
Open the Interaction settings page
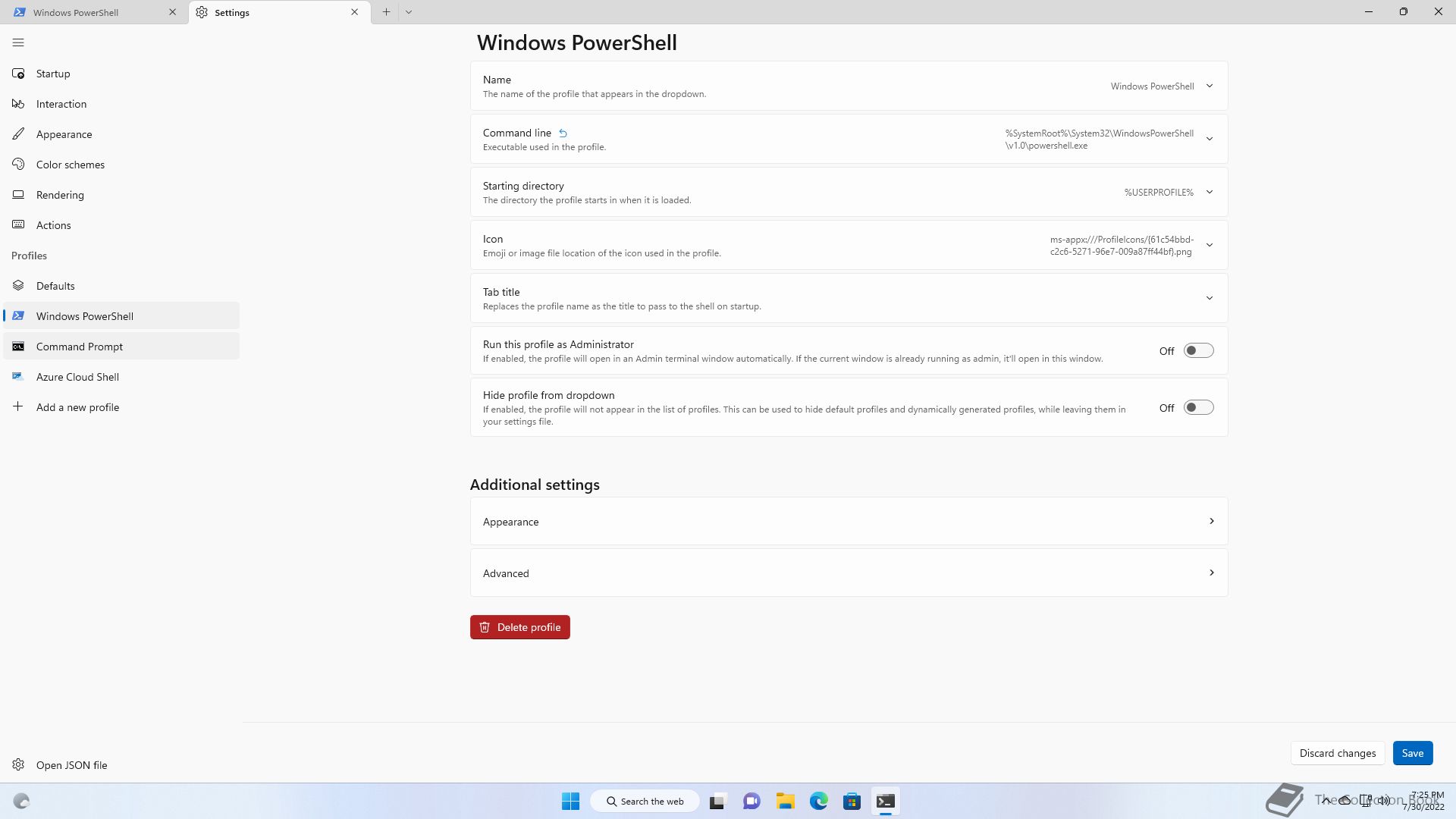point(121,104)
